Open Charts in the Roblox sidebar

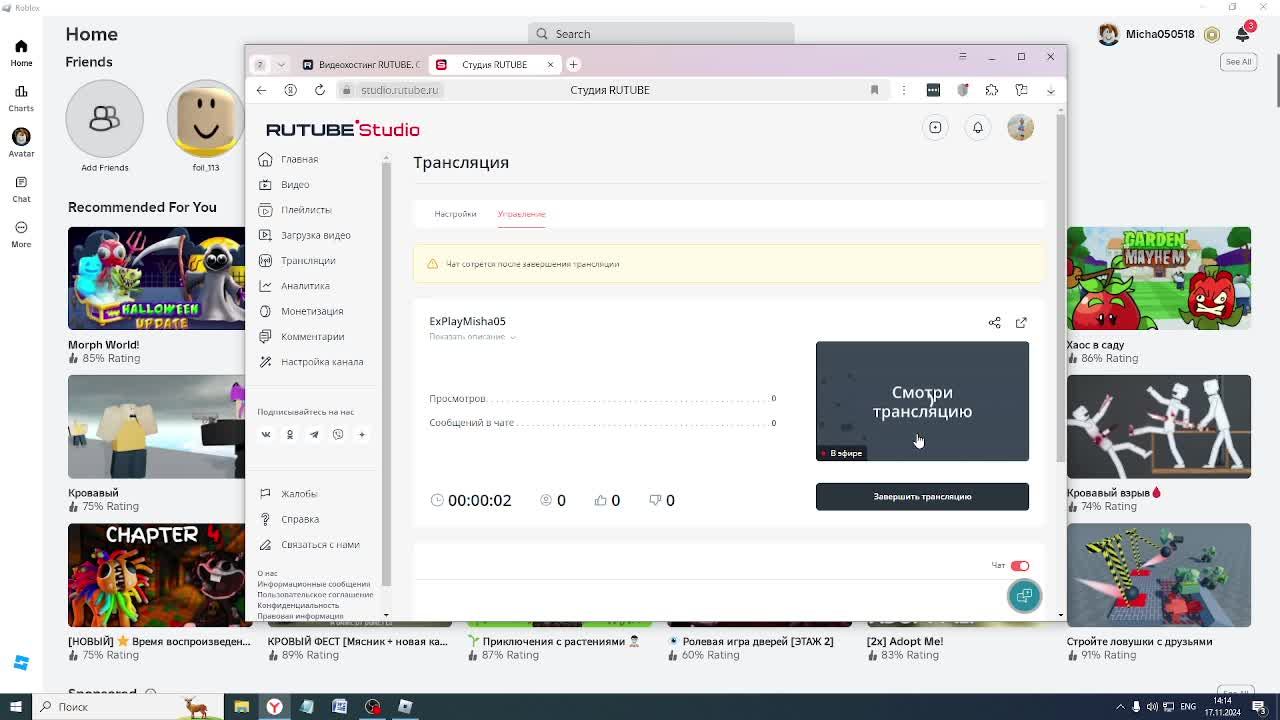point(21,98)
